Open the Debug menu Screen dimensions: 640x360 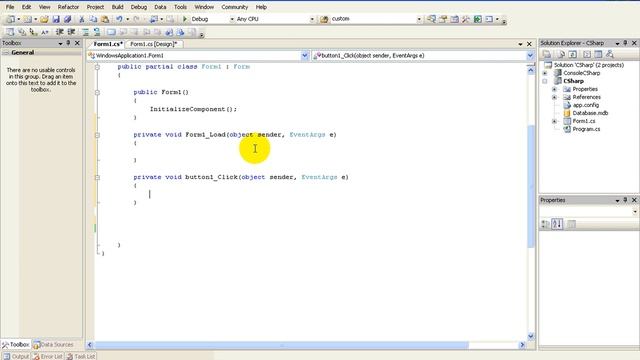[x=139, y=7]
